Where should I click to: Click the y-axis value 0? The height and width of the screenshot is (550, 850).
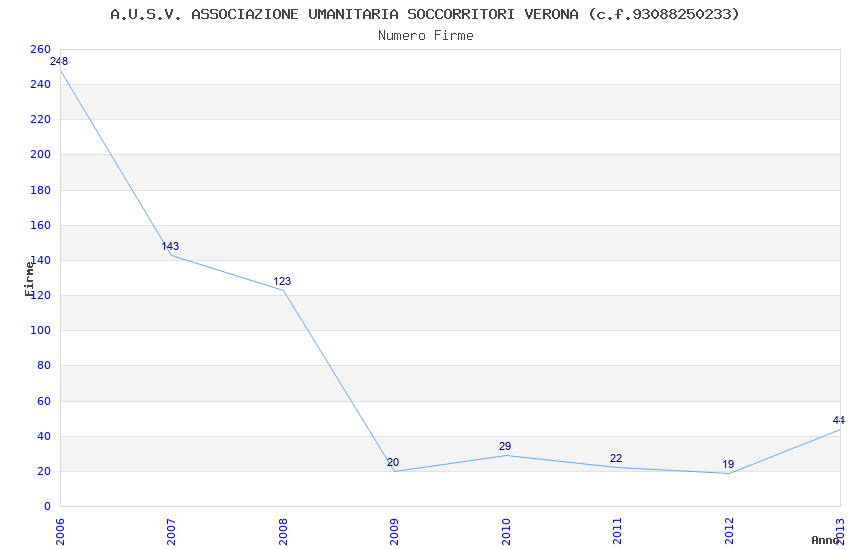point(47,506)
